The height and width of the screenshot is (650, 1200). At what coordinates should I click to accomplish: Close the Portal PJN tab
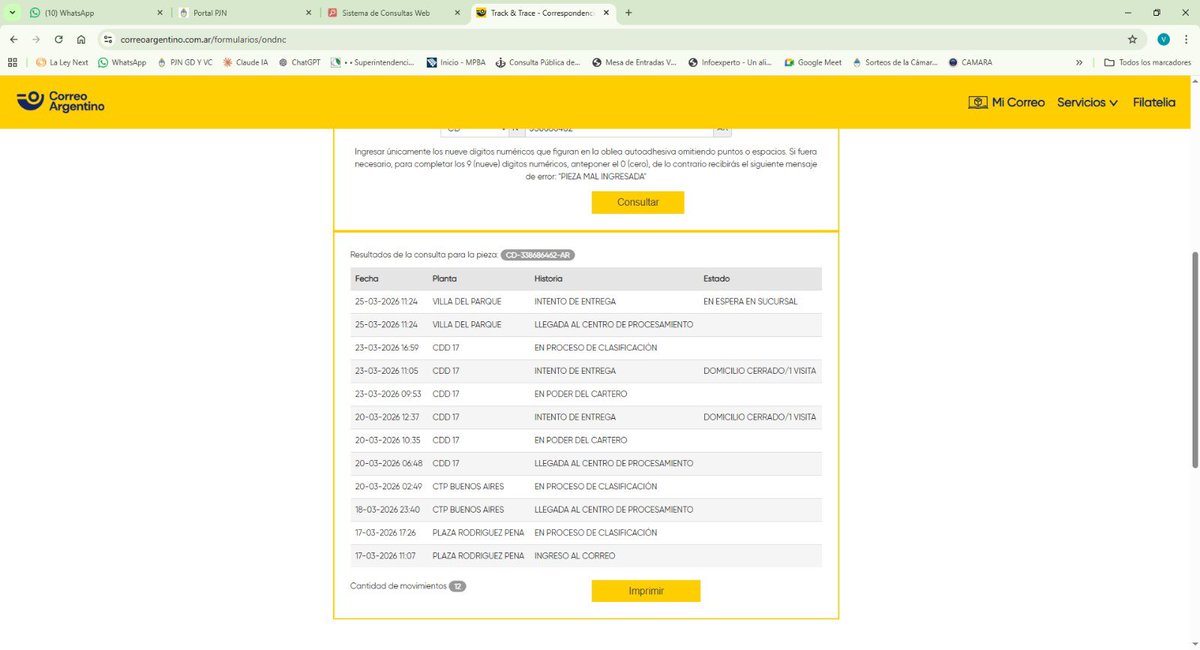(x=309, y=13)
